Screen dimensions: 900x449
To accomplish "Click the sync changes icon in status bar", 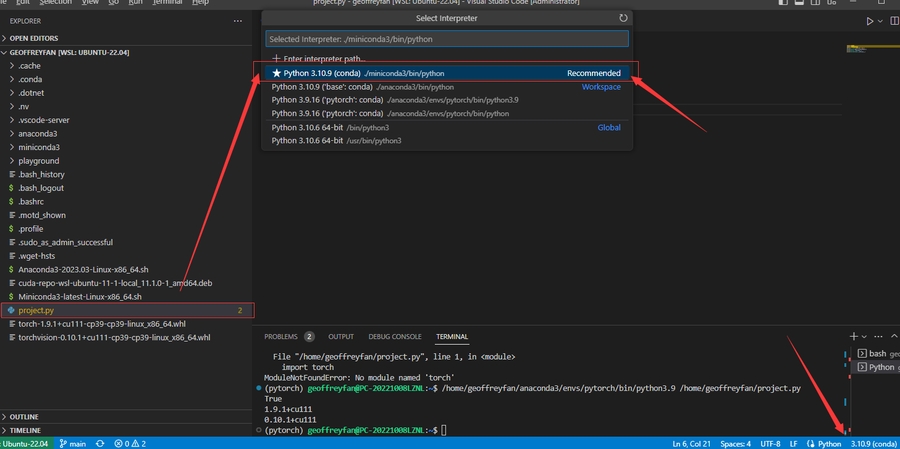I will 99,443.
